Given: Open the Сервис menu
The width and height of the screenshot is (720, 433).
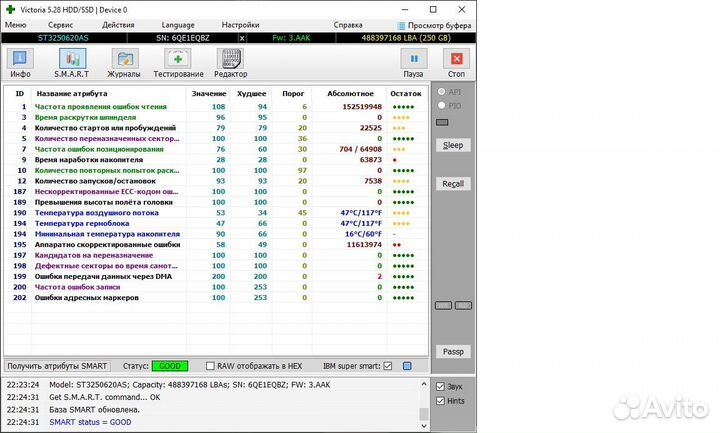Looking at the screenshot, I should [x=60, y=24].
